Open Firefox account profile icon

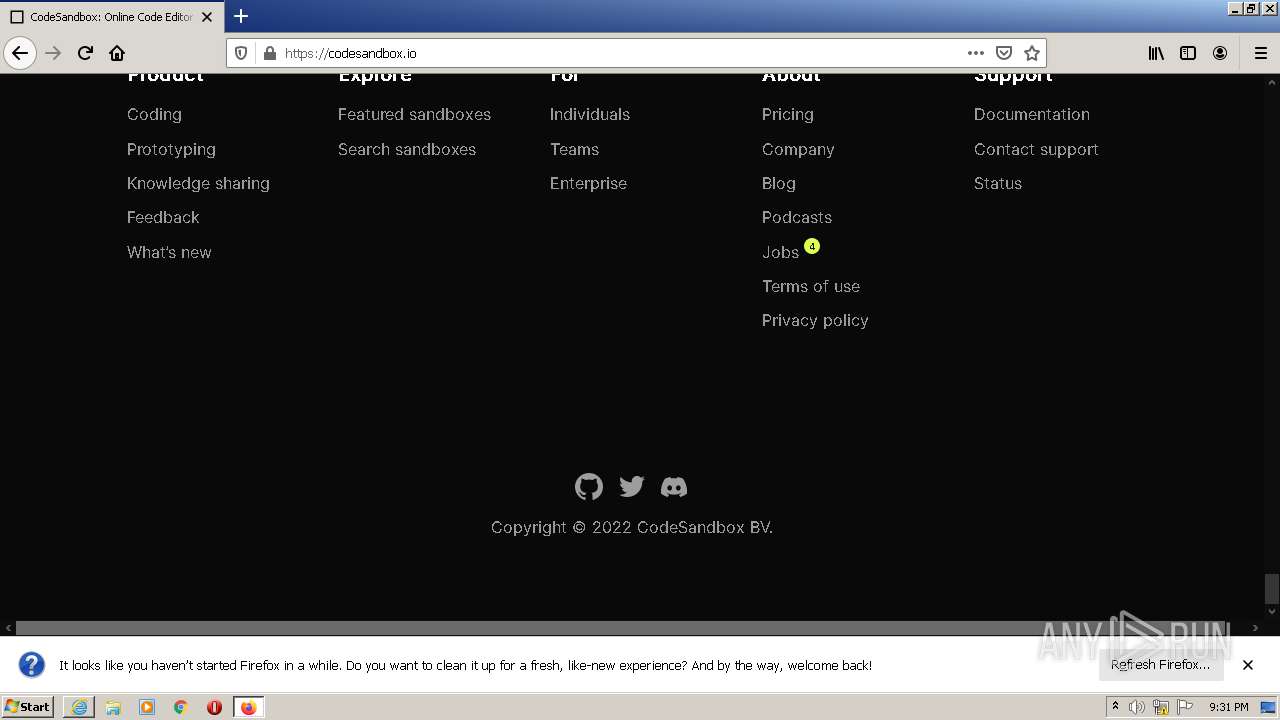click(1220, 53)
